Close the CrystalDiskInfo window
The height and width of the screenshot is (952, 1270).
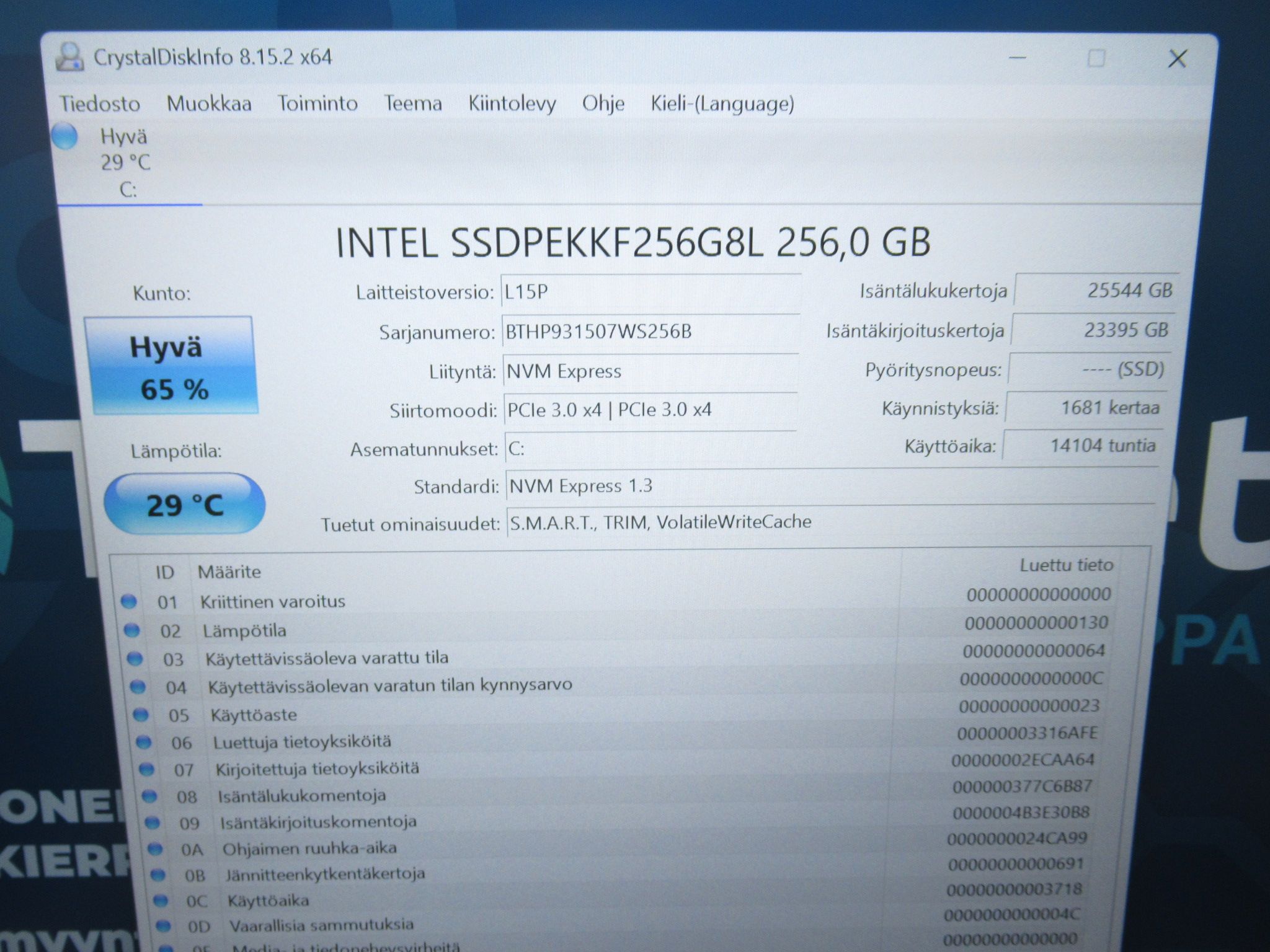1177,59
